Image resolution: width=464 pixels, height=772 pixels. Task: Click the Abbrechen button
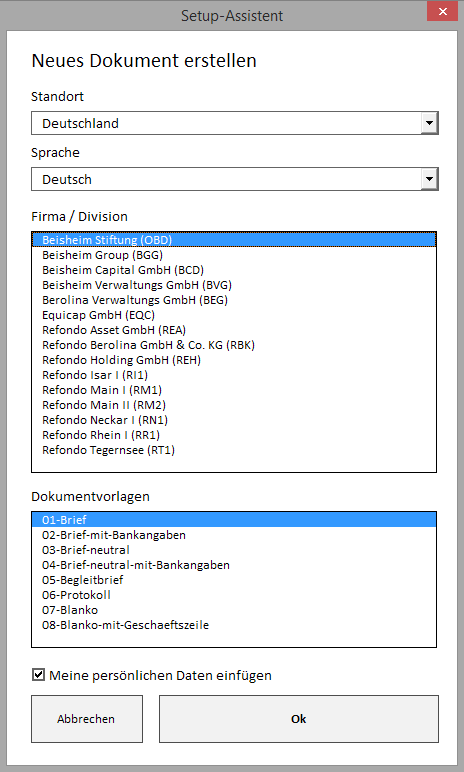(87, 719)
